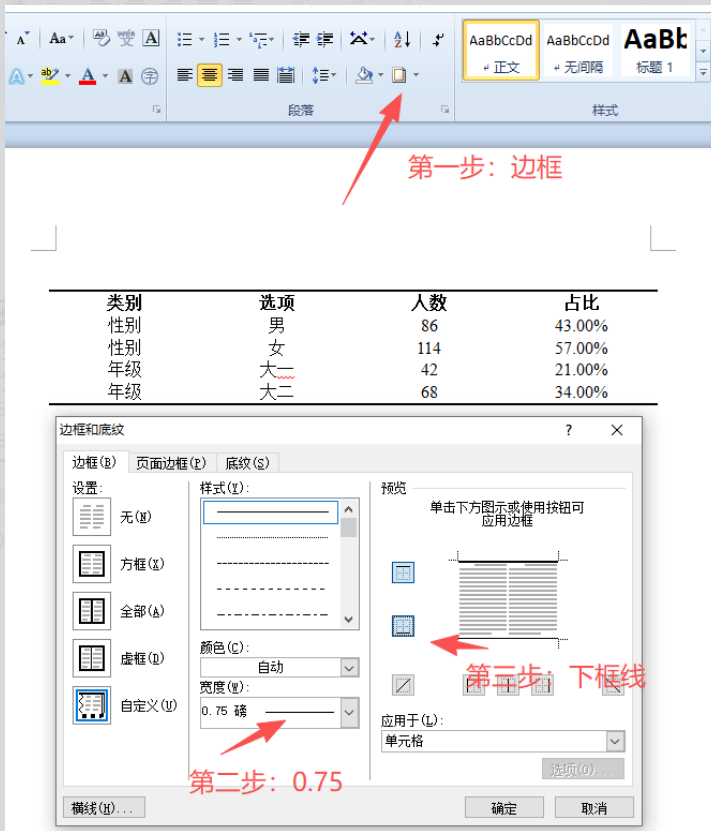This screenshot has width=711, height=831.
Task: Open the bullet list dropdown arrow
Action: (x=201, y=39)
